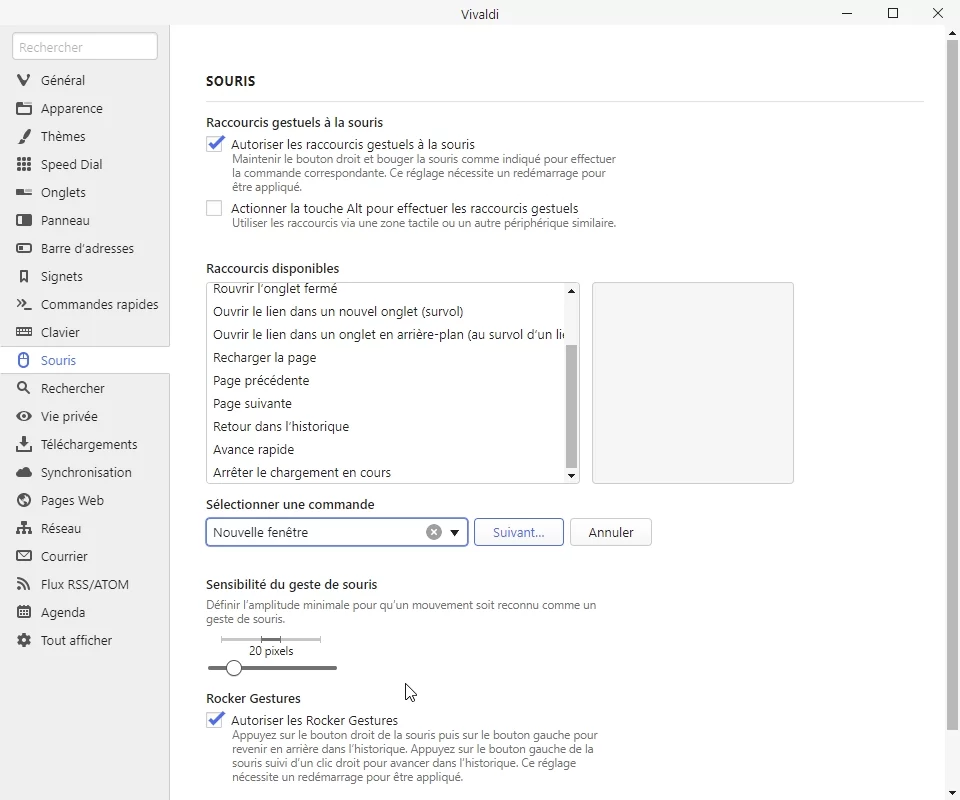Viewport: 960px width, 800px height.
Task: Click the Panneau panel icon
Action: click(x=23, y=220)
